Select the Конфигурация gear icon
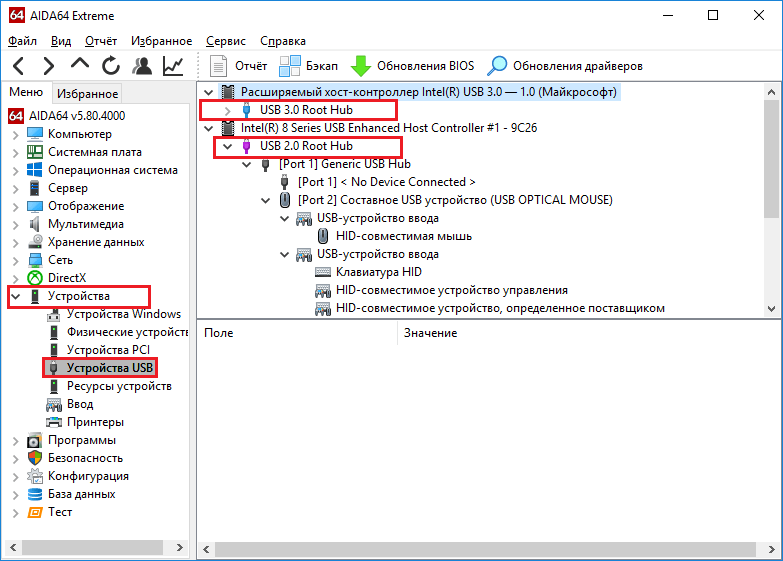783x561 pixels. pyautogui.click(x=35, y=476)
